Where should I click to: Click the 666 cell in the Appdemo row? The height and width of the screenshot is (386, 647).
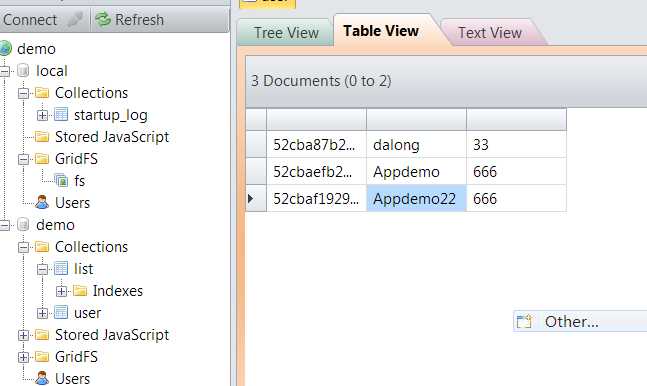click(516, 171)
